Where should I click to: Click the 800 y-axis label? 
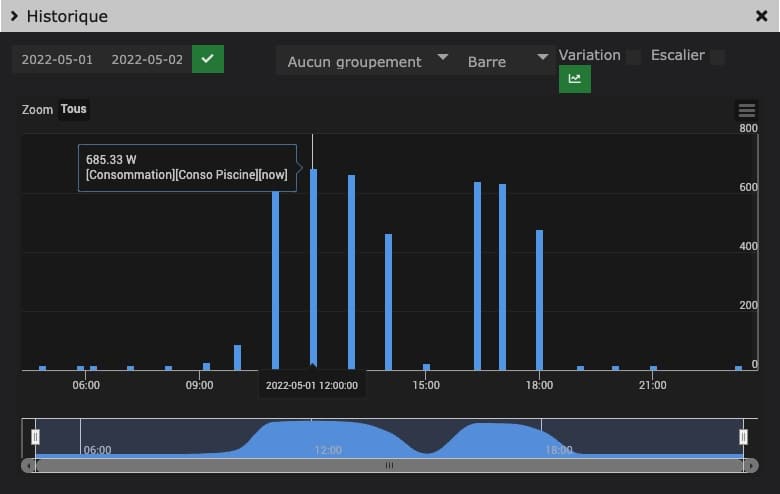748,128
